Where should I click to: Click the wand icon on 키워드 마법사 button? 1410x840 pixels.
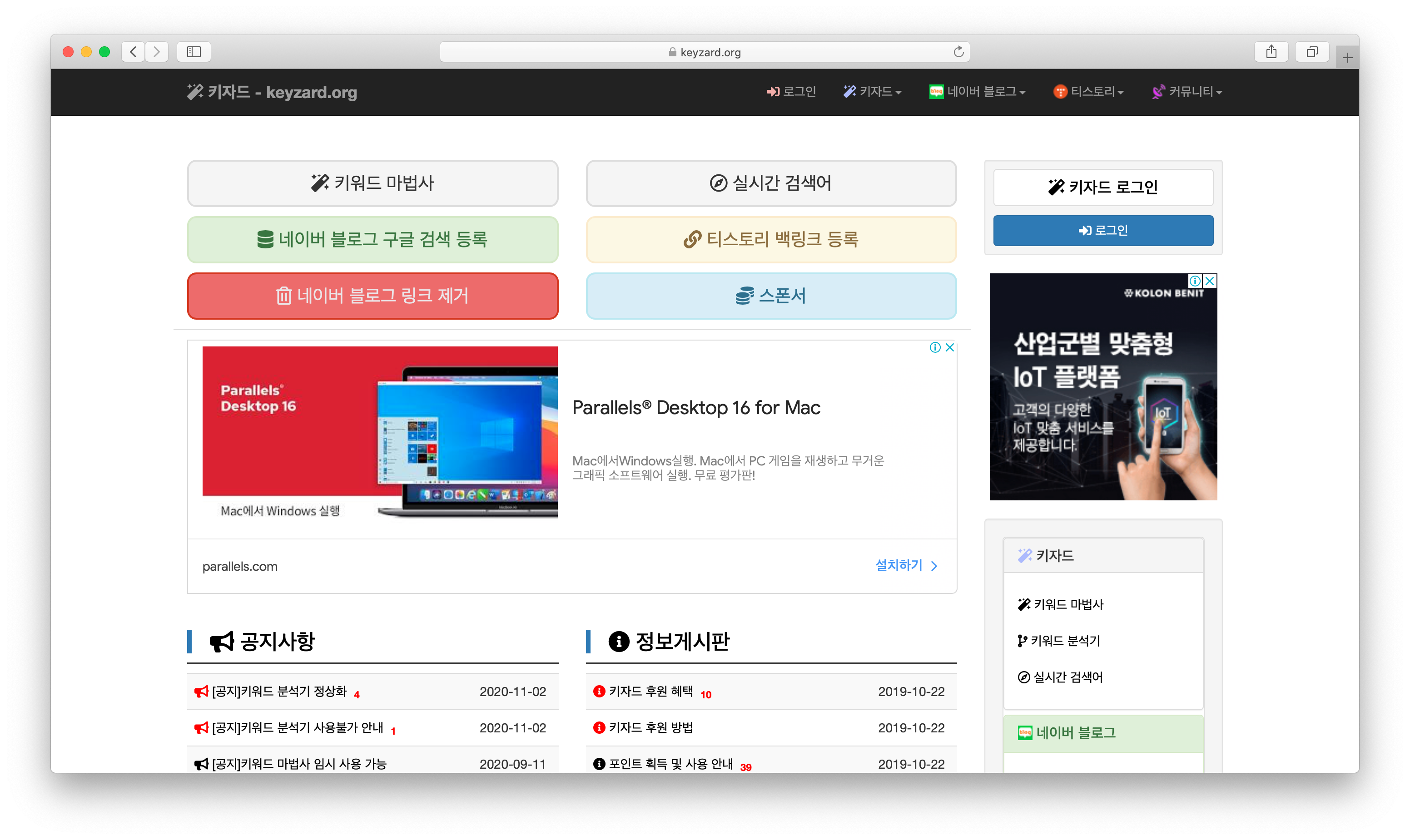pyautogui.click(x=320, y=183)
